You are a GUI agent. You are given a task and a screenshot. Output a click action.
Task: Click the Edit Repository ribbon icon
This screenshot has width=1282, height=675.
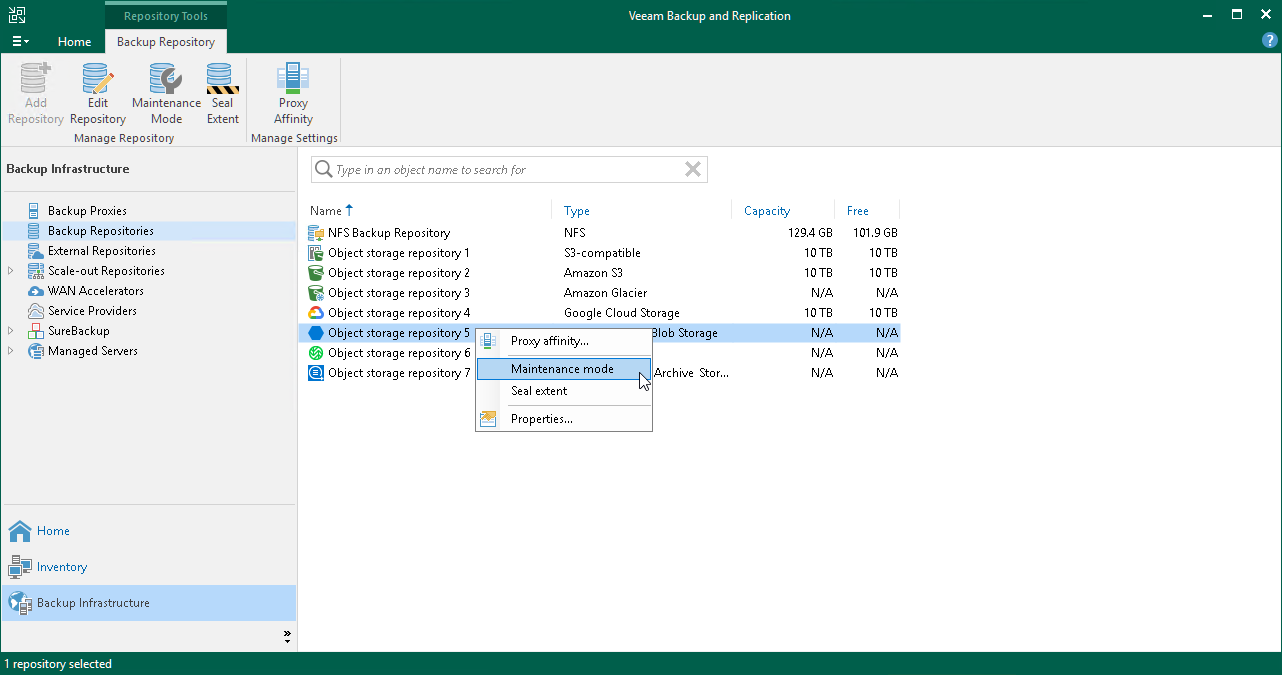click(x=98, y=78)
